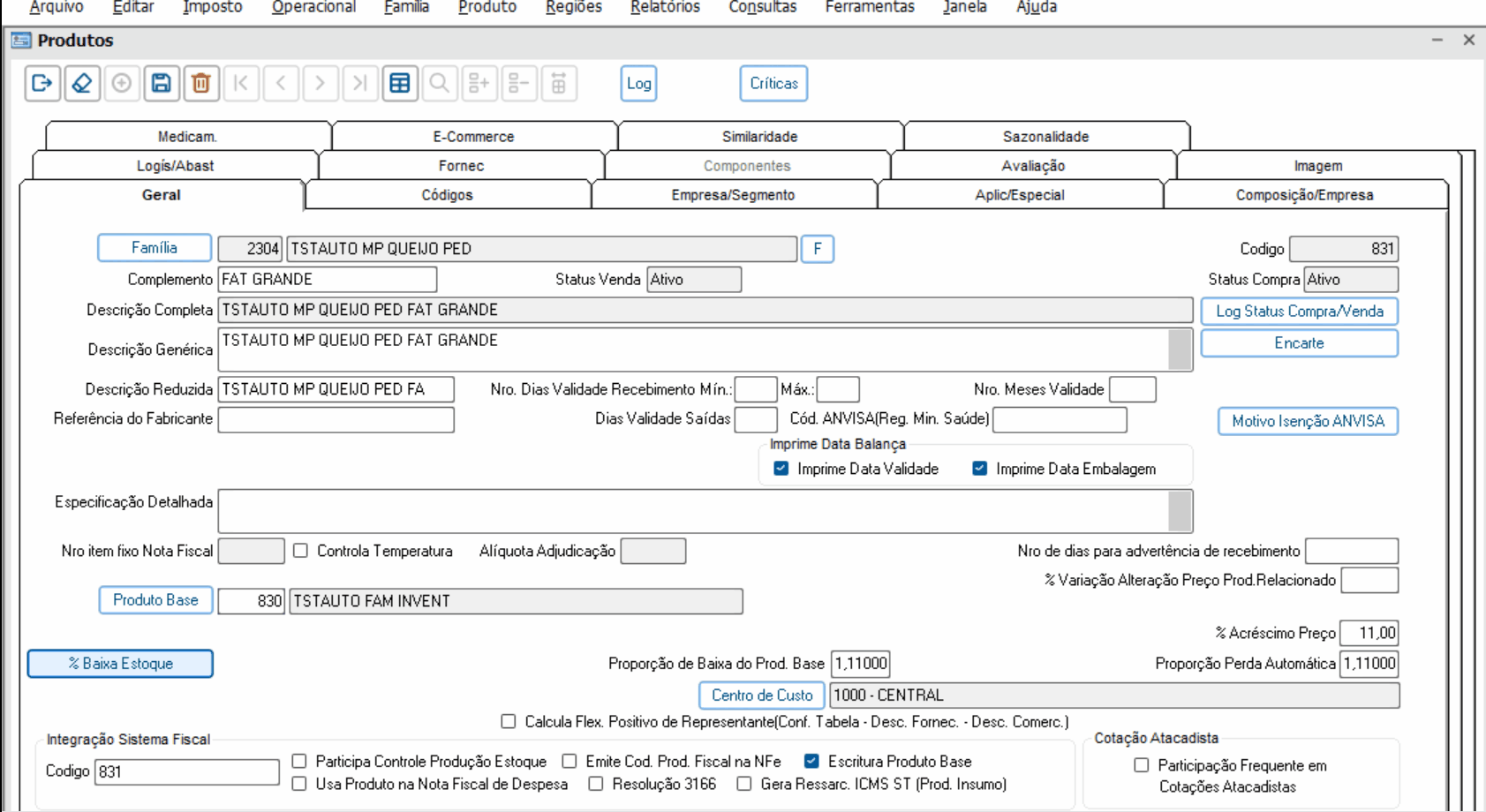This screenshot has height=812, width=1486.
Task: Switch to the Empresa/Segmento tab
Action: pos(733,195)
